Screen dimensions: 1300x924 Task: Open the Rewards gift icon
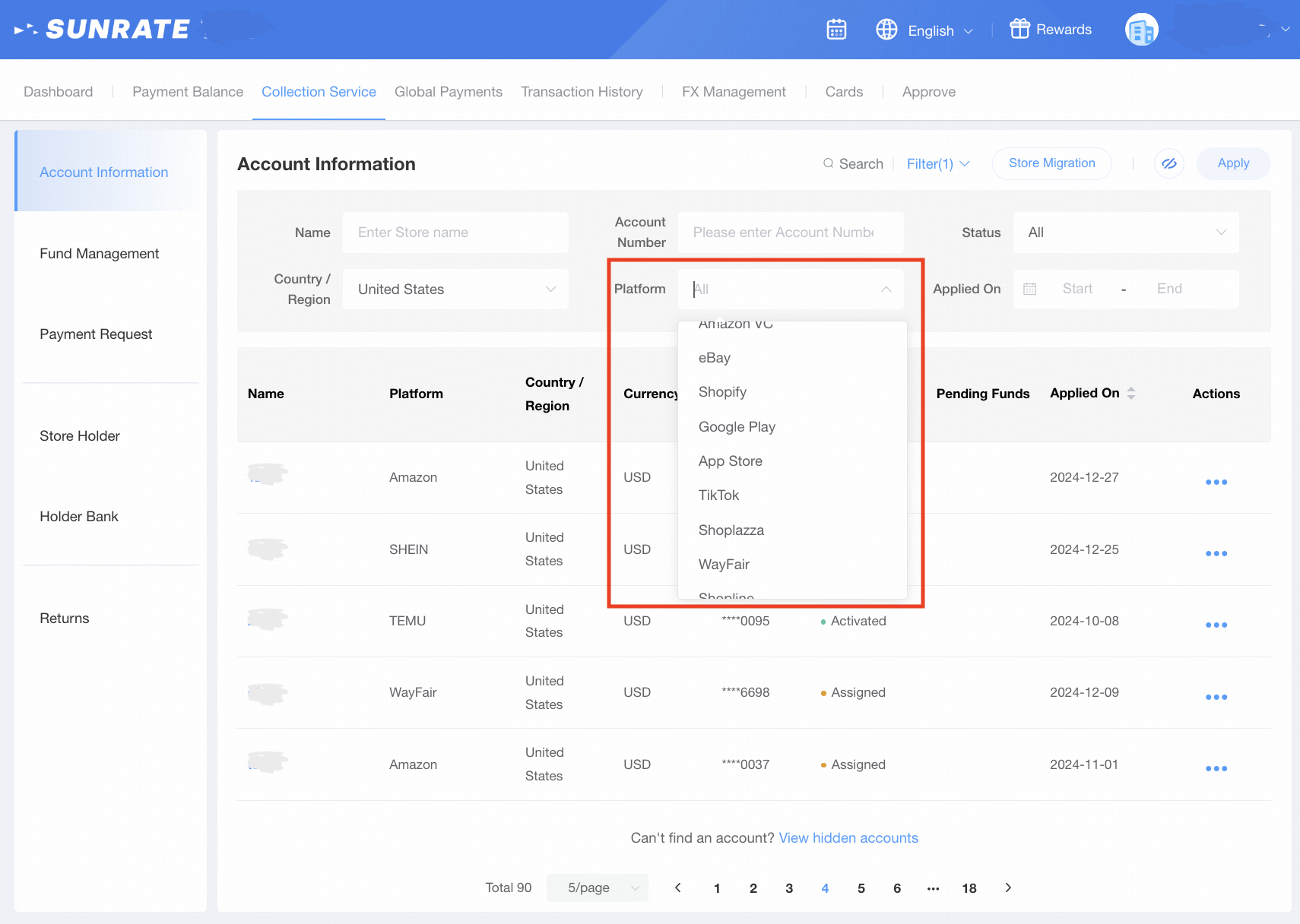tap(1019, 29)
